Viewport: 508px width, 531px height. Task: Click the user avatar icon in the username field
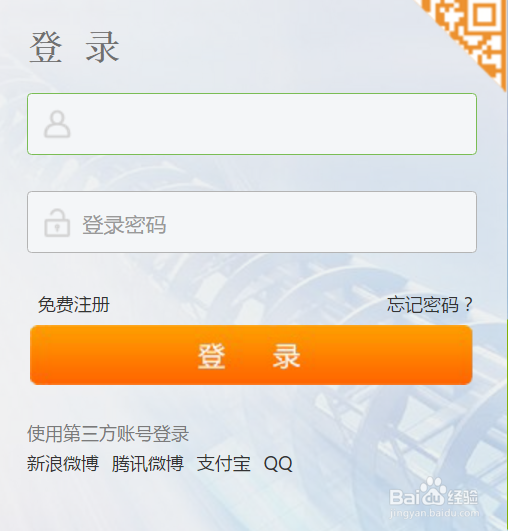click(57, 124)
